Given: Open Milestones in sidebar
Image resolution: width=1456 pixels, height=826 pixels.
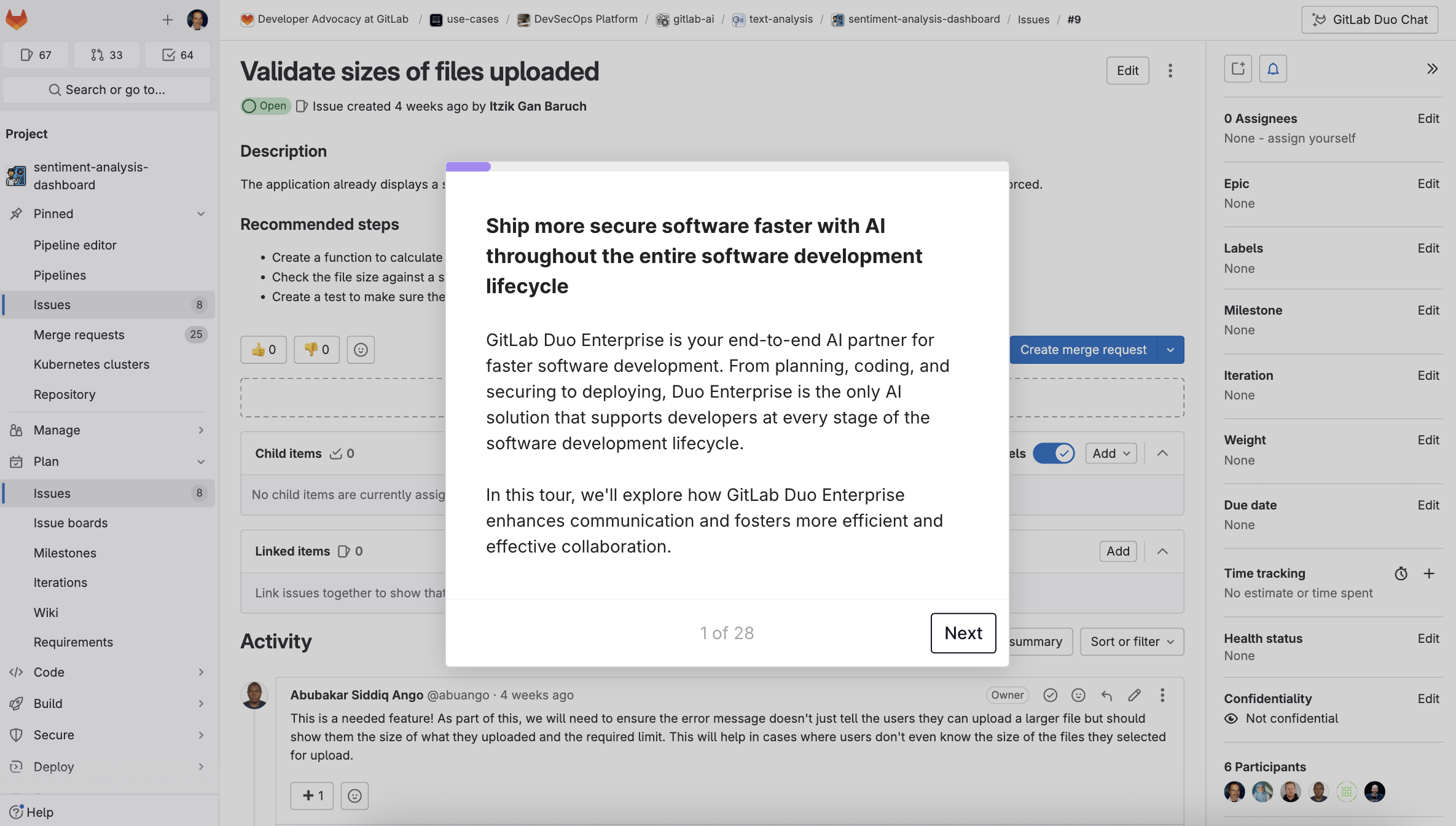Looking at the screenshot, I should pyautogui.click(x=65, y=553).
